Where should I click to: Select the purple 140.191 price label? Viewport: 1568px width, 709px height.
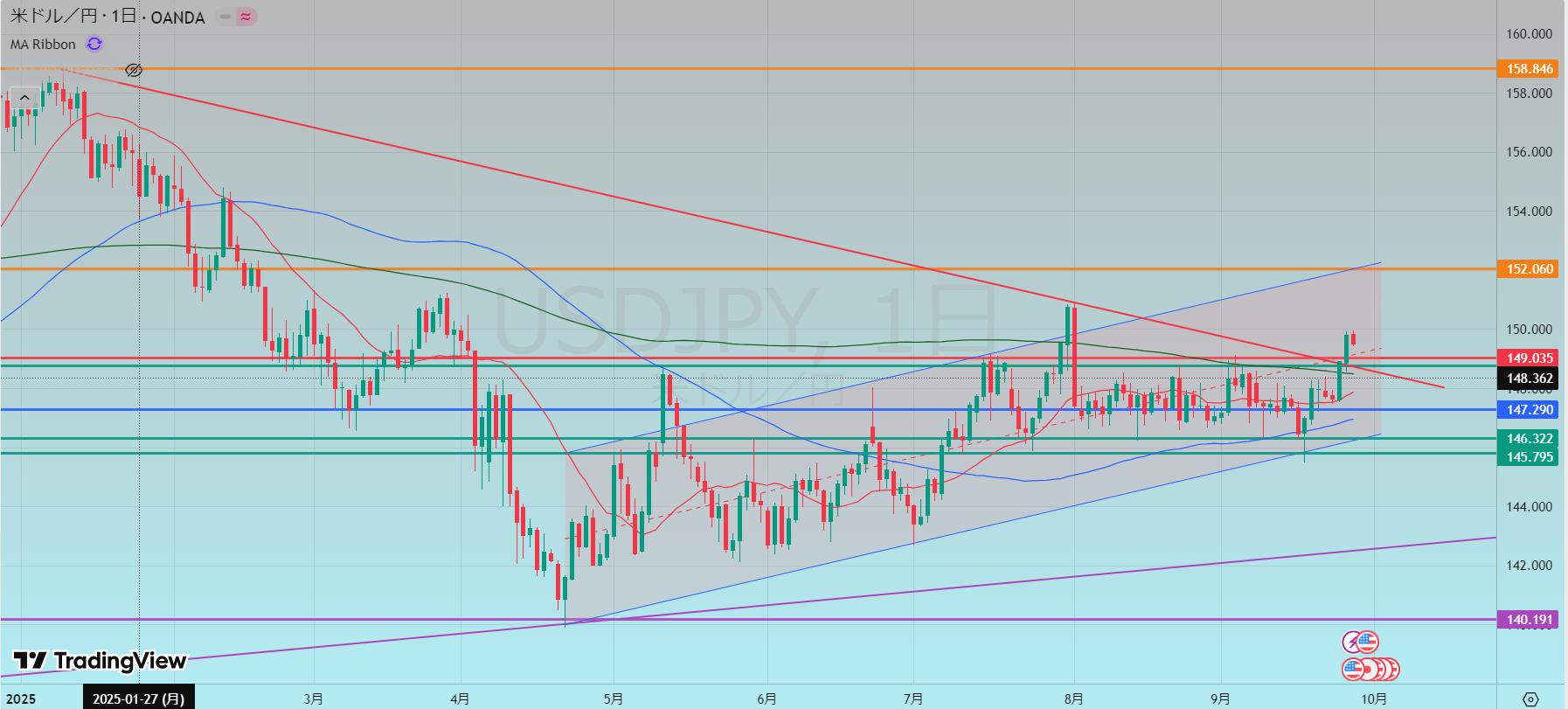(1530, 620)
